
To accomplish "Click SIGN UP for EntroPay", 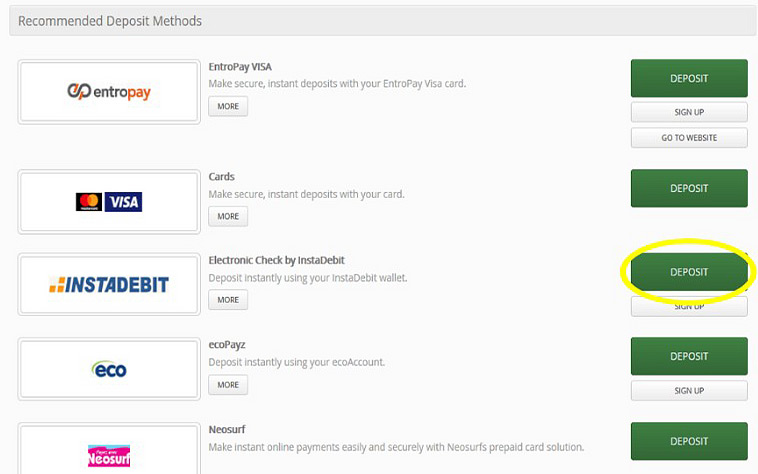I will point(688,112).
